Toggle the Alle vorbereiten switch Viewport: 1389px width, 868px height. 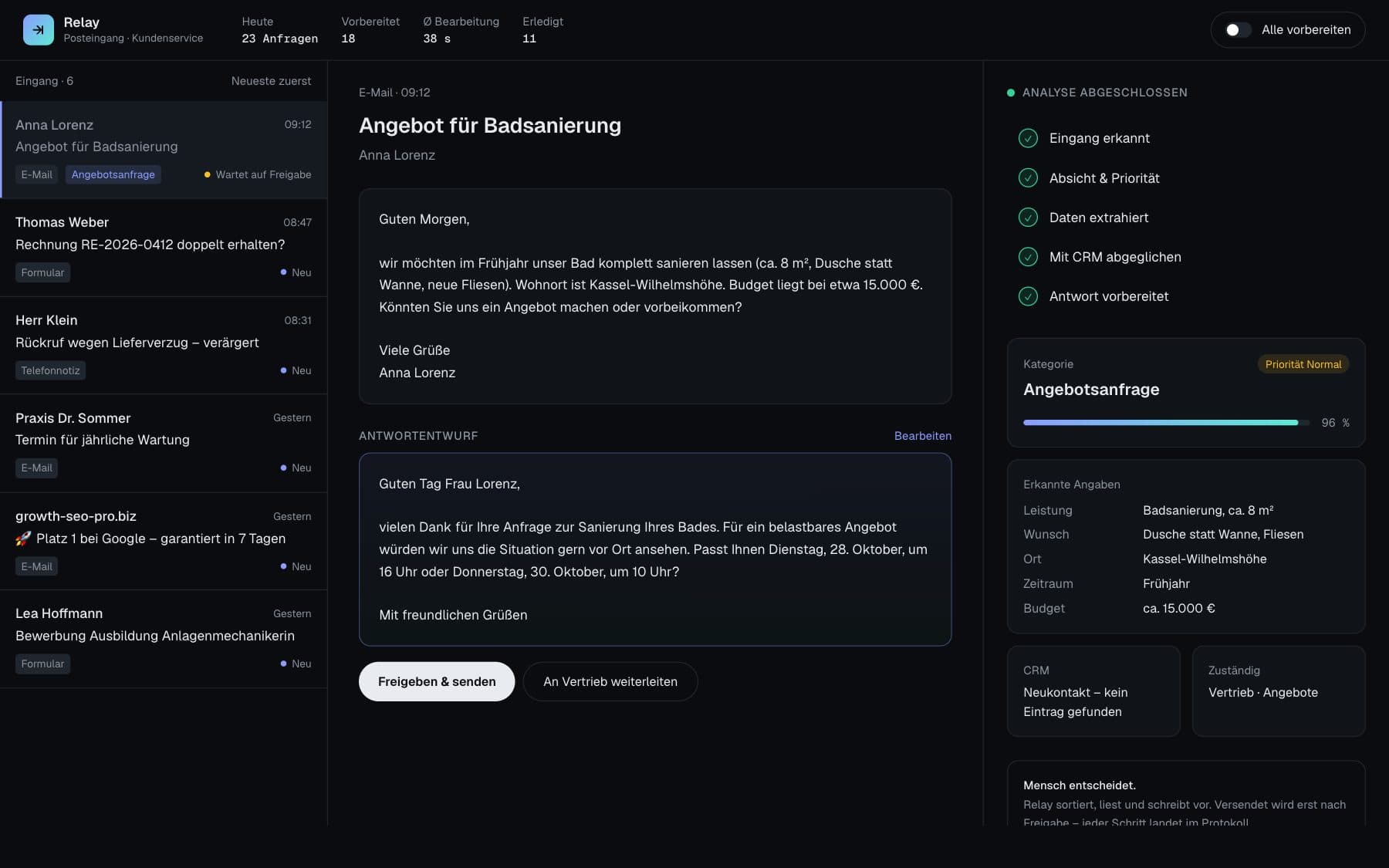1238,29
